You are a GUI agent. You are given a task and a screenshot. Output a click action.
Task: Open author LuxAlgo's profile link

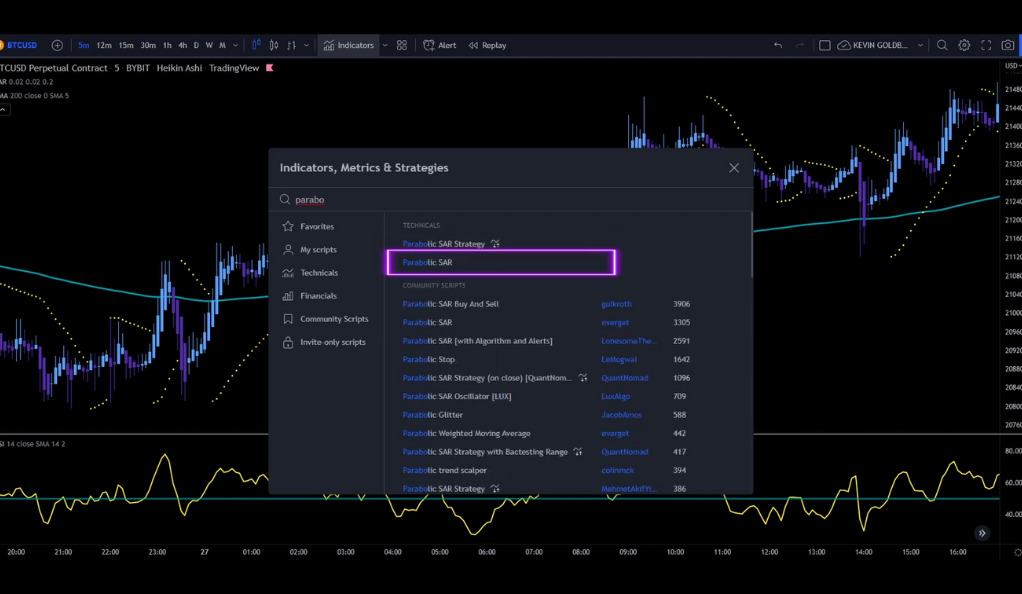[x=615, y=396]
